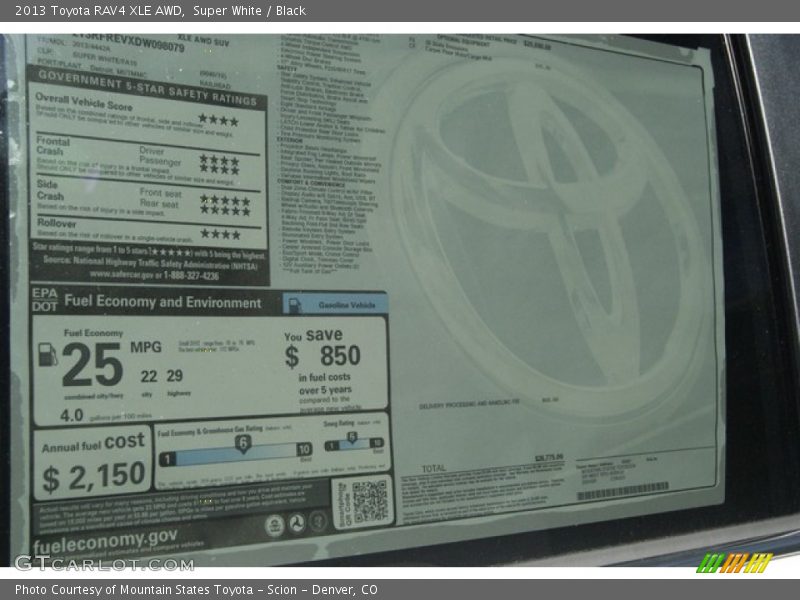
Task: Click 'Photo Courtesy of Mountain States Toyota' caption
Action: [x=134, y=590]
